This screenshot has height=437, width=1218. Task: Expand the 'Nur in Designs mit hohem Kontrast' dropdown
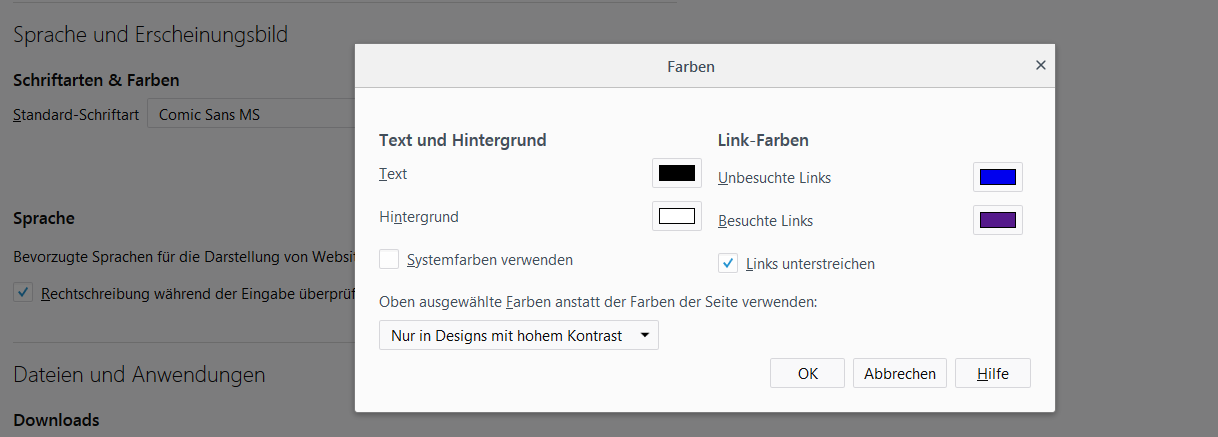[519, 336]
